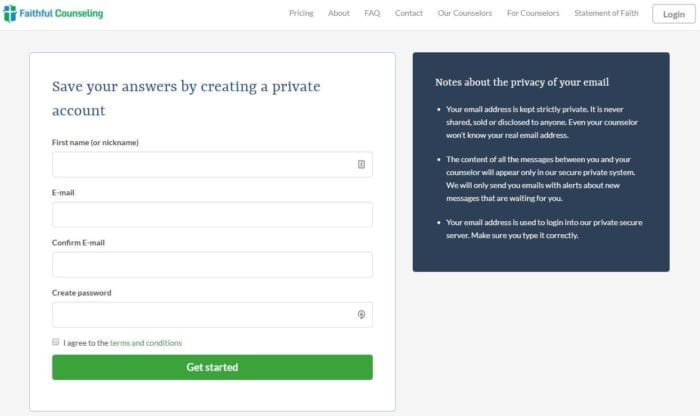Viewport: 700px width, 416px height.
Task: Open the Contact page
Action: (x=408, y=13)
